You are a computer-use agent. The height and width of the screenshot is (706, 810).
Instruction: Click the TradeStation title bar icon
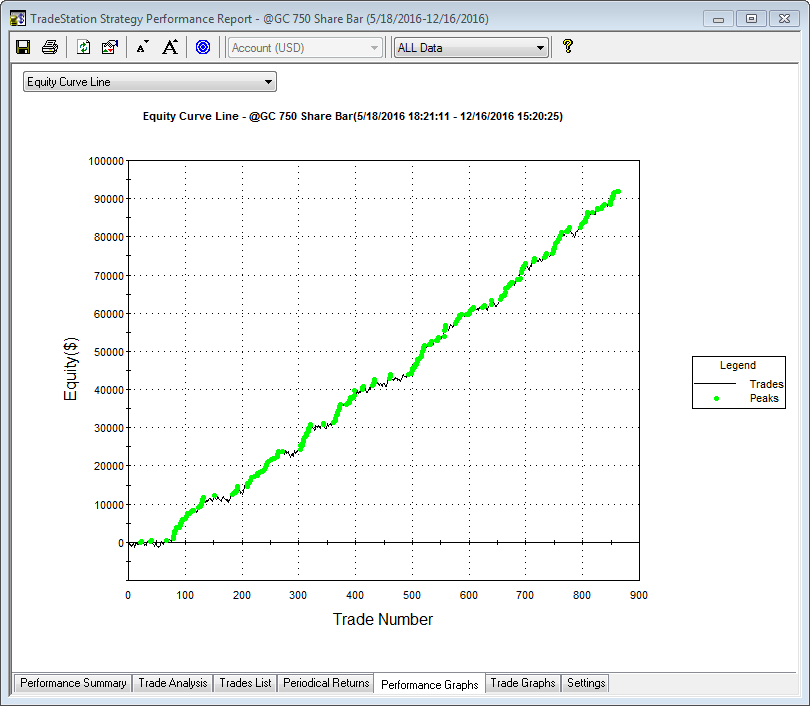[18, 18]
